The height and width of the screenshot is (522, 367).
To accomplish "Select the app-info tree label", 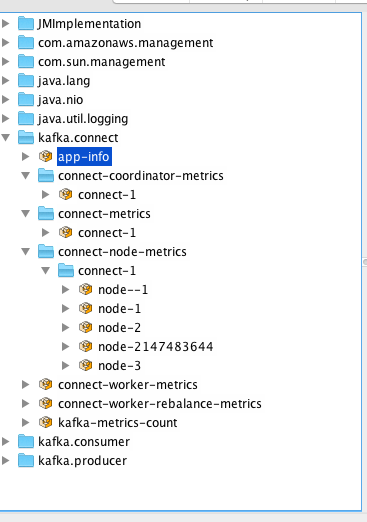I will [x=84, y=156].
